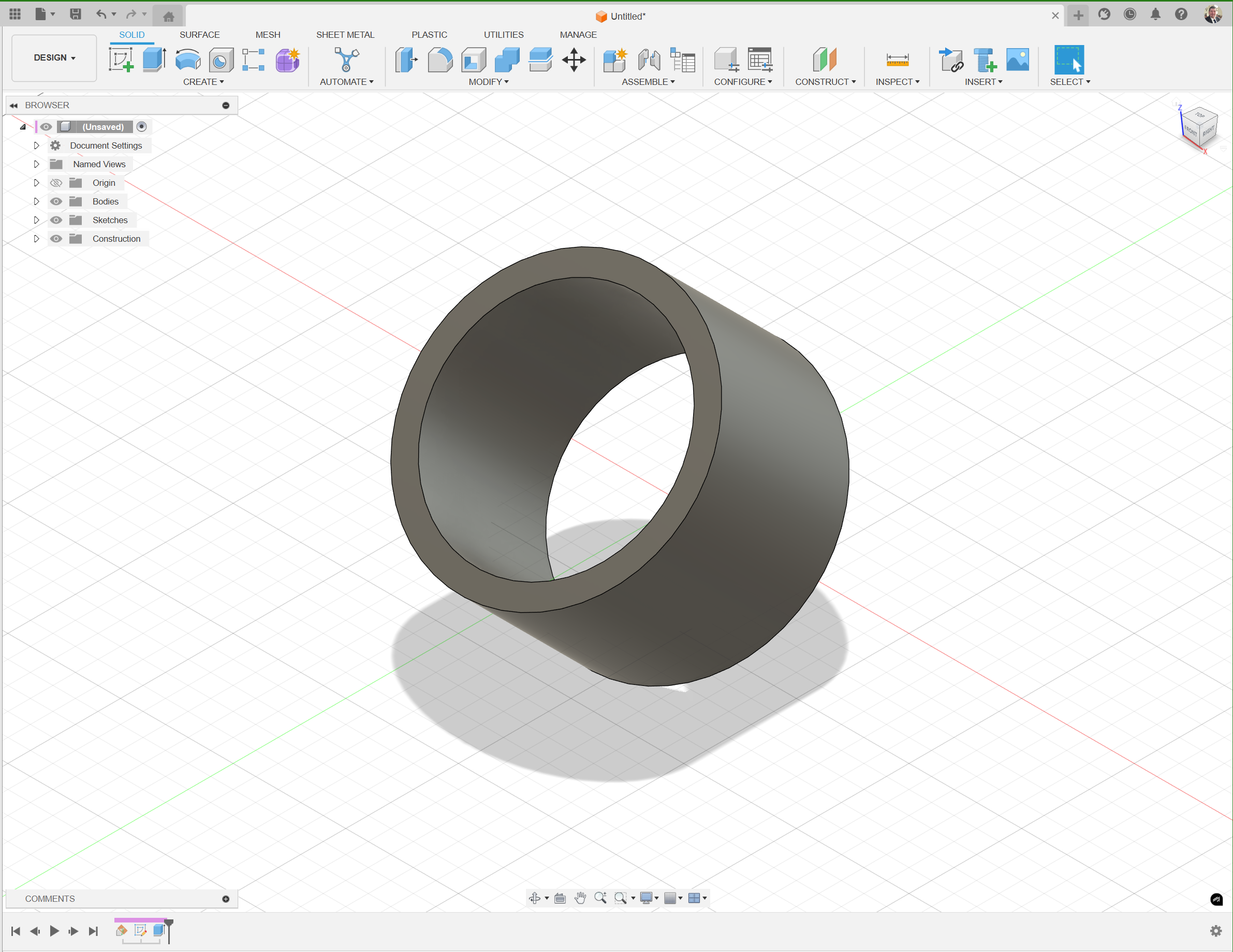The height and width of the screenshot is (952, 1233).
Task: Select the Revolve tool
Action: [x=187, y=60]
